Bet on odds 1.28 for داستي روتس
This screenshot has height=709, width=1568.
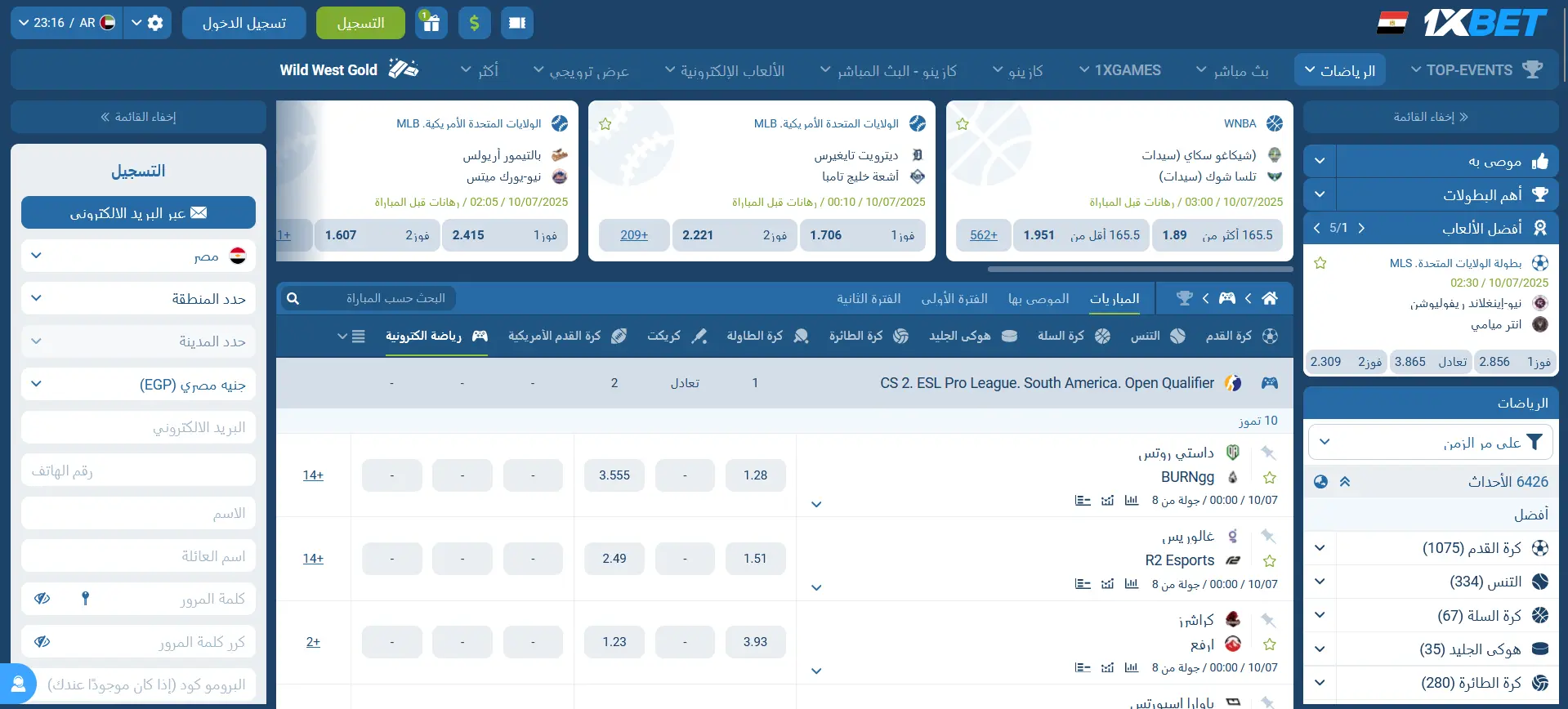click(755, 475)
